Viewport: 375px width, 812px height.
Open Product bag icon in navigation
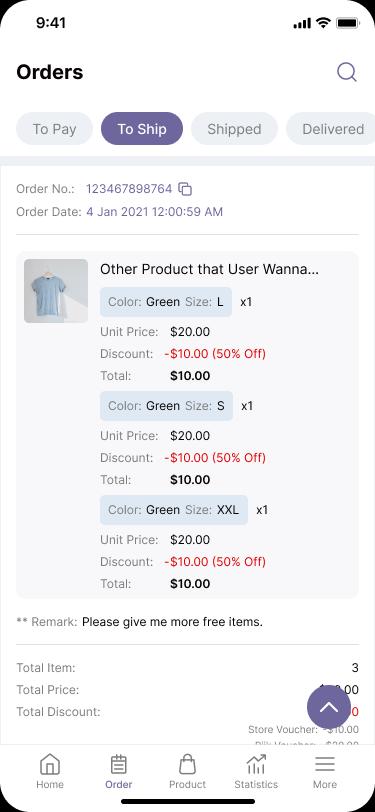point(188,771)
